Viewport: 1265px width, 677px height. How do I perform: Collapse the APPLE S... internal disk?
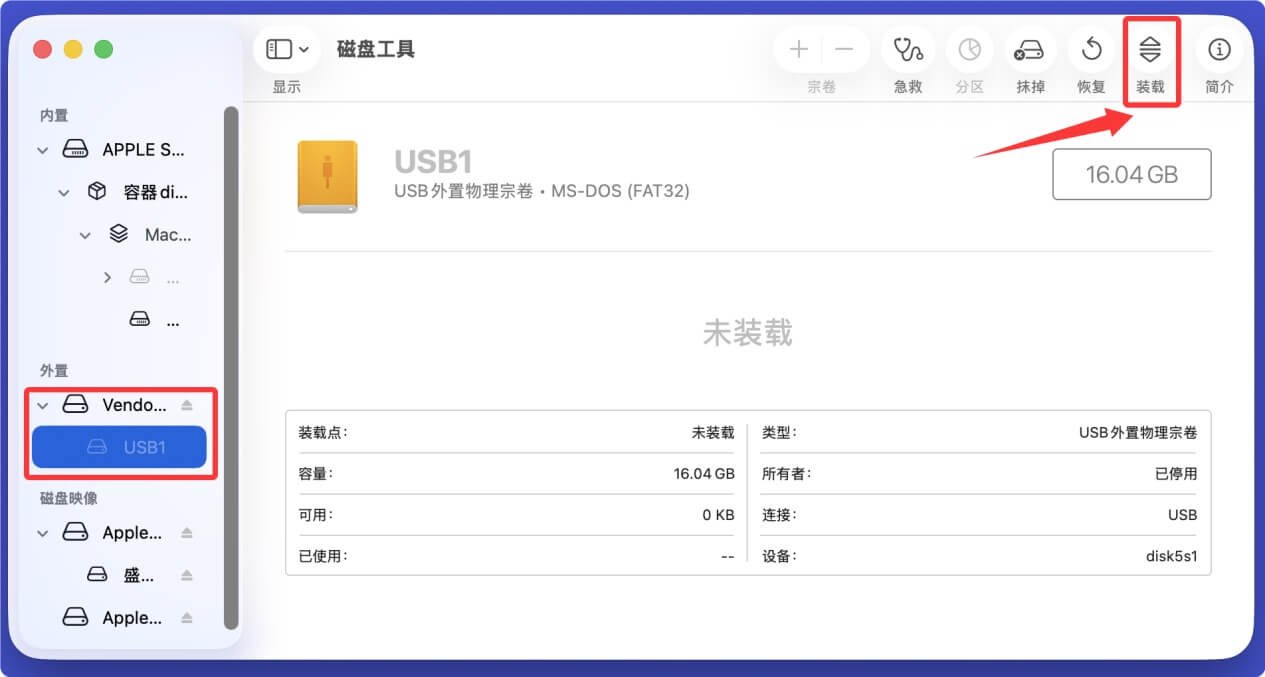pyautogui.click(x=42, y=149)
